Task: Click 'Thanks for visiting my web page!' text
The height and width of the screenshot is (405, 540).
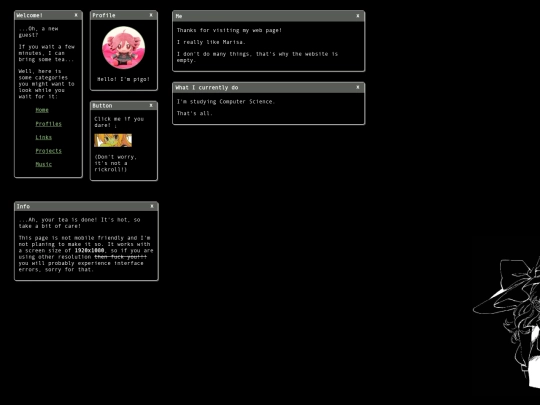Action: click(229, 30)
